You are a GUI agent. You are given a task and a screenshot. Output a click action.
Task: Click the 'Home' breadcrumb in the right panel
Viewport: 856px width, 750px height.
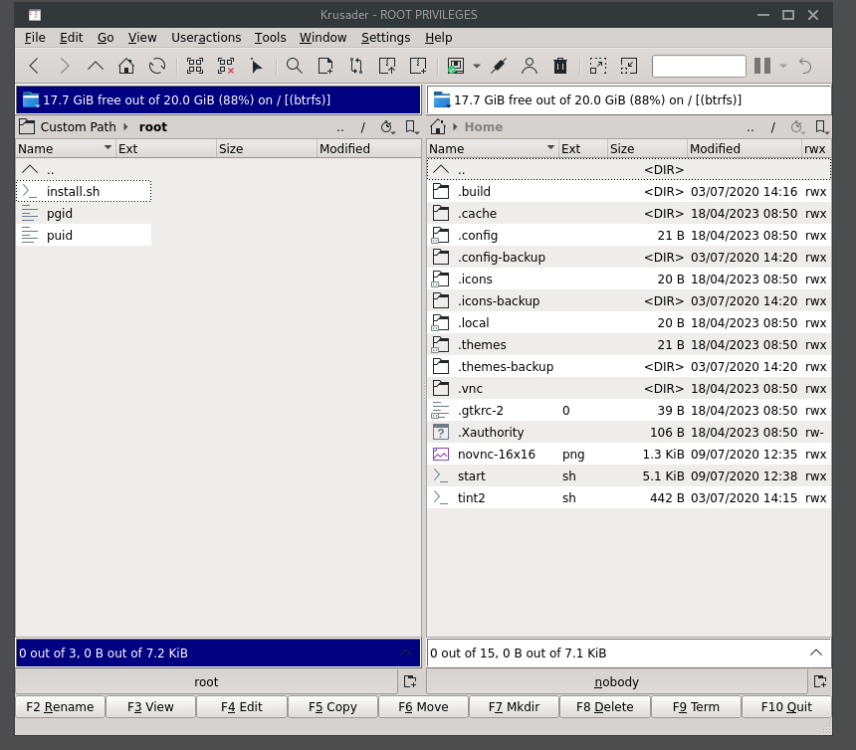click(x=483, y=127)
